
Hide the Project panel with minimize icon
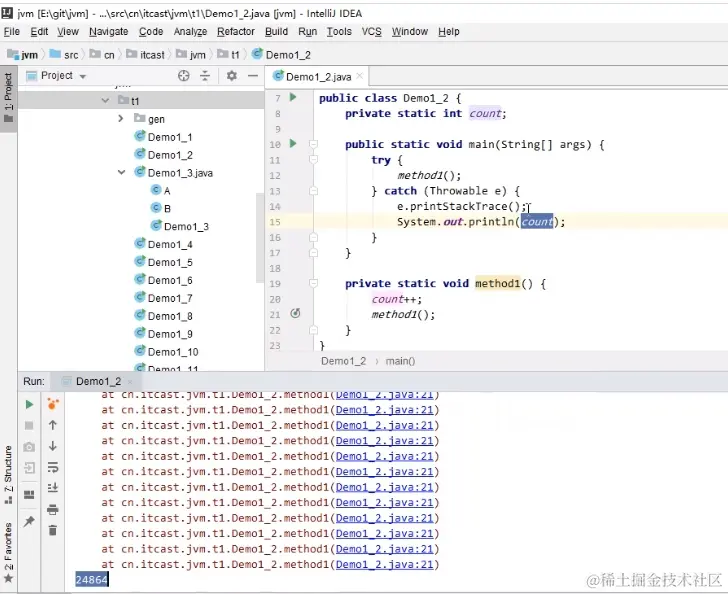pos(253,76)
